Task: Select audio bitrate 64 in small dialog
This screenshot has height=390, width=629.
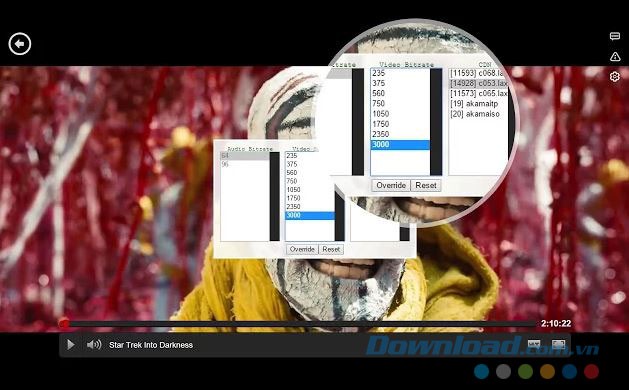Action: (x=245, y=156)
